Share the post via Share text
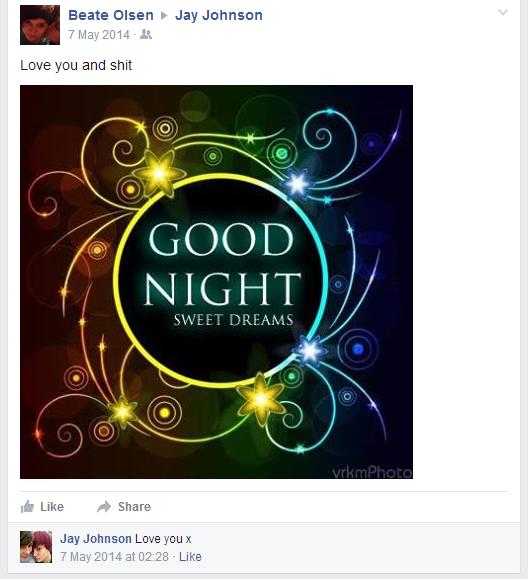The height and width of the screenshot is (579, 528). pos(134,507)
